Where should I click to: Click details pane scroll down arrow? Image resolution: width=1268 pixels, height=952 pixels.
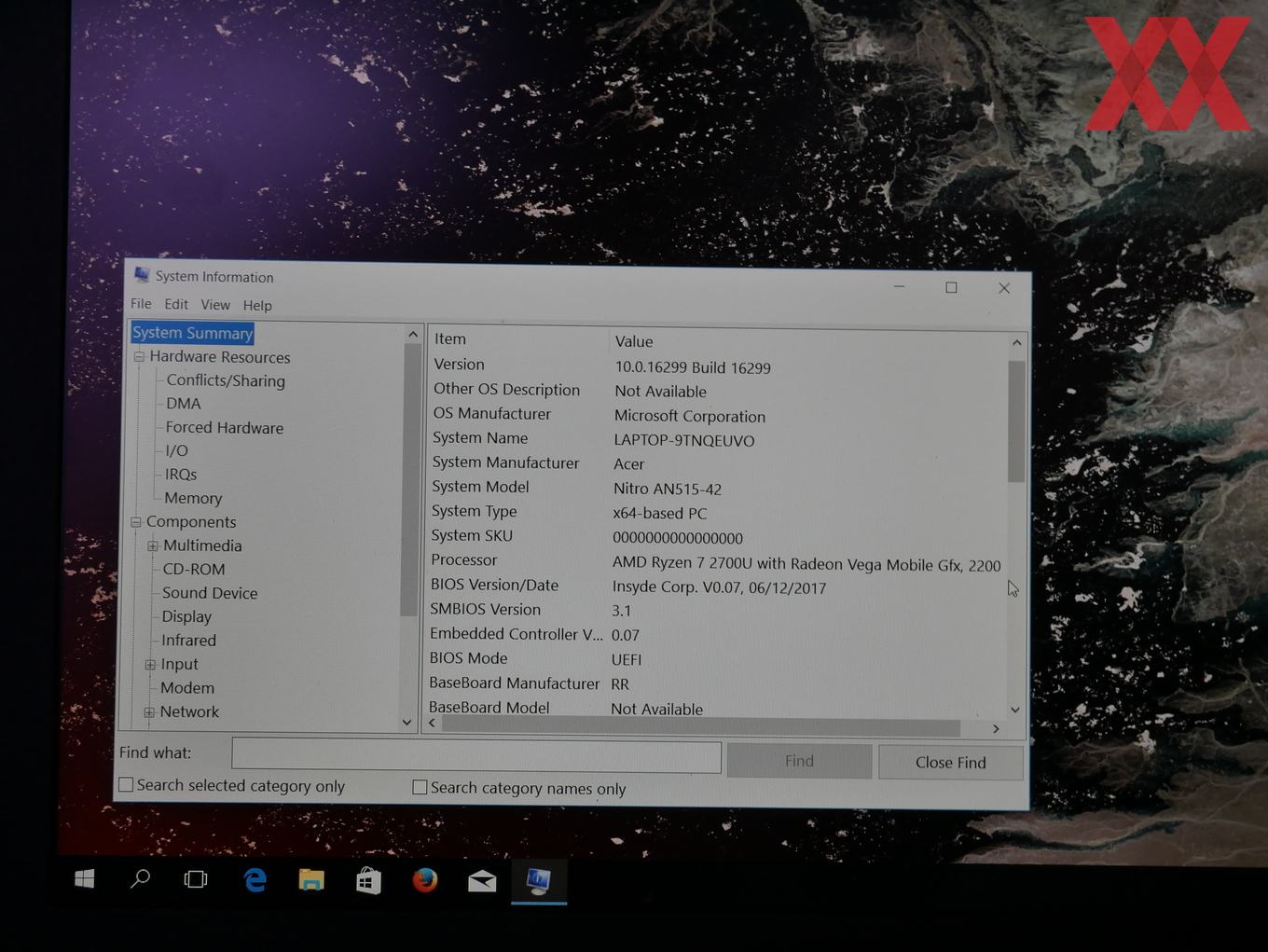pyautogui.click(x=1015, y=710)
